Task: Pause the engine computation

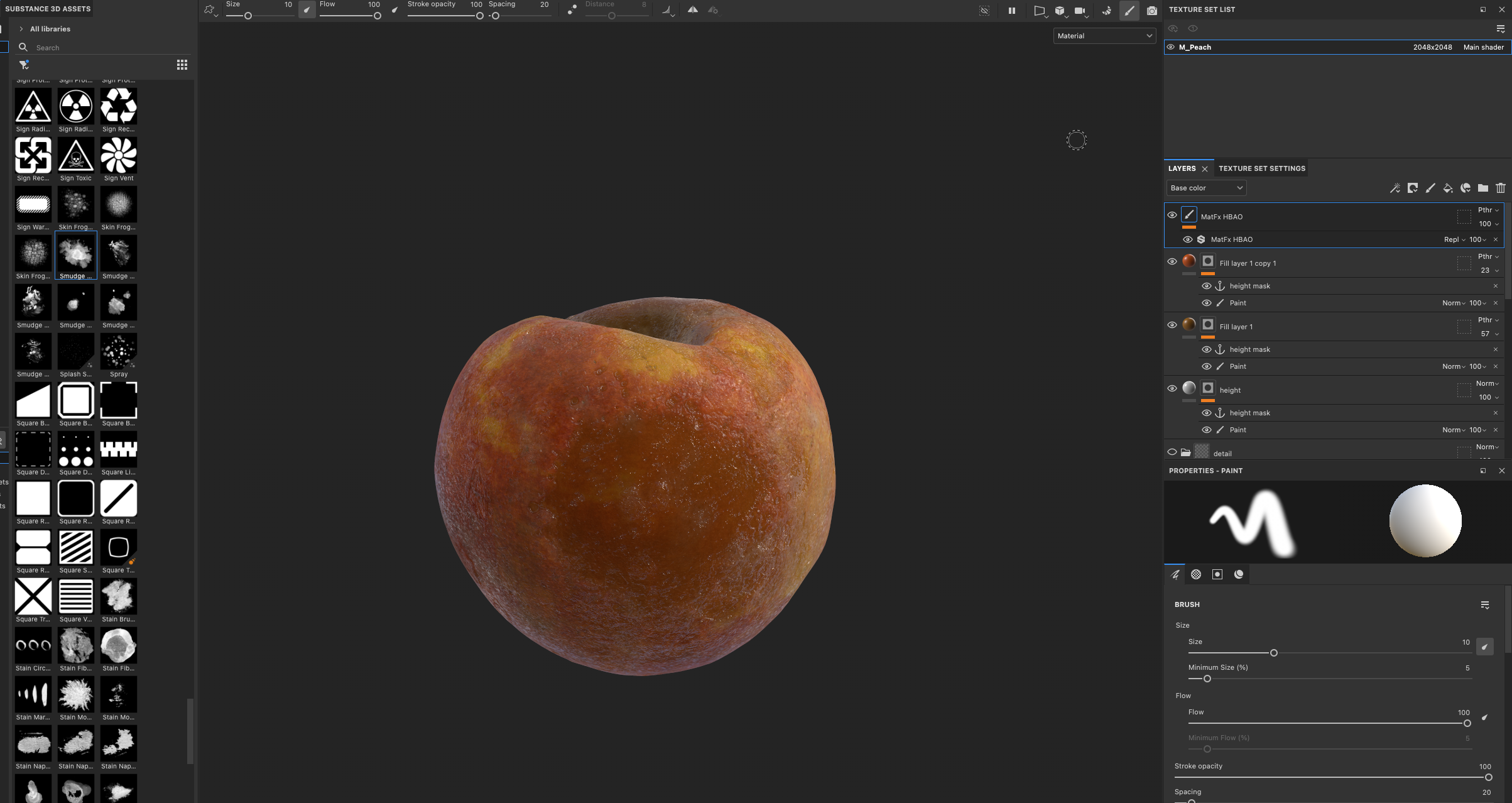Action: (1012, 11)
